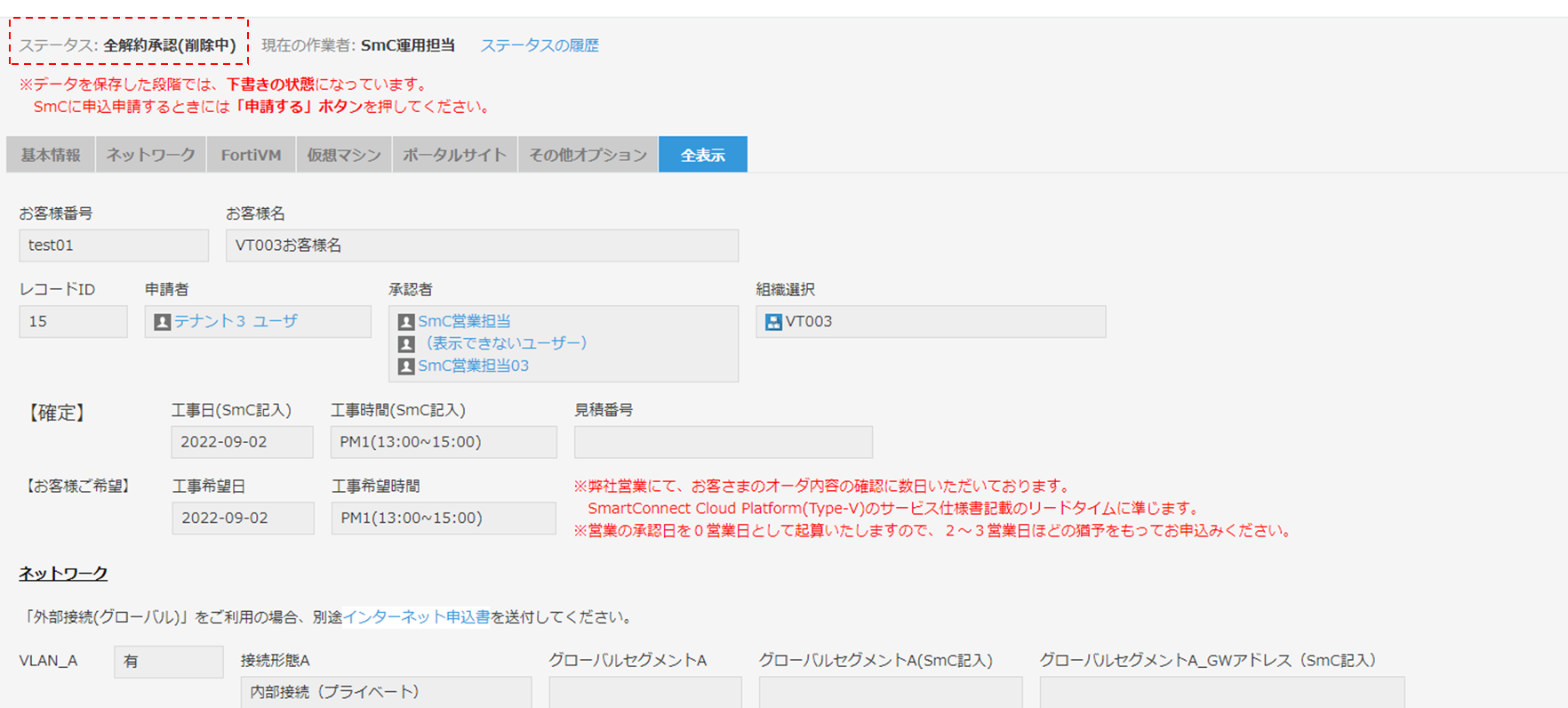Click 工事希望時間 field PM1(13:00~15:00)

pyautogui.click(x=444, y=519)
